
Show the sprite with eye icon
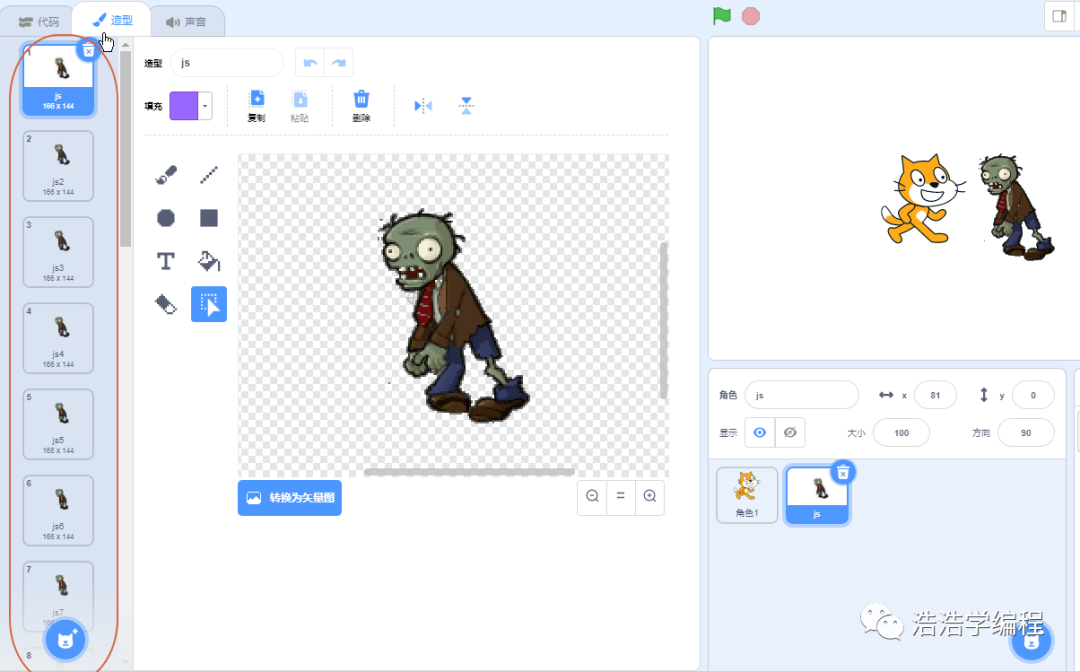pyautogui.click(x=759, y=432)
